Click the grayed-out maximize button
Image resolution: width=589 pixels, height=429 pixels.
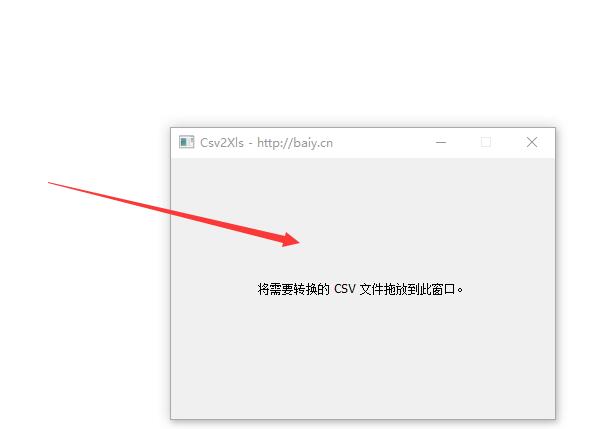click(486, 142)
